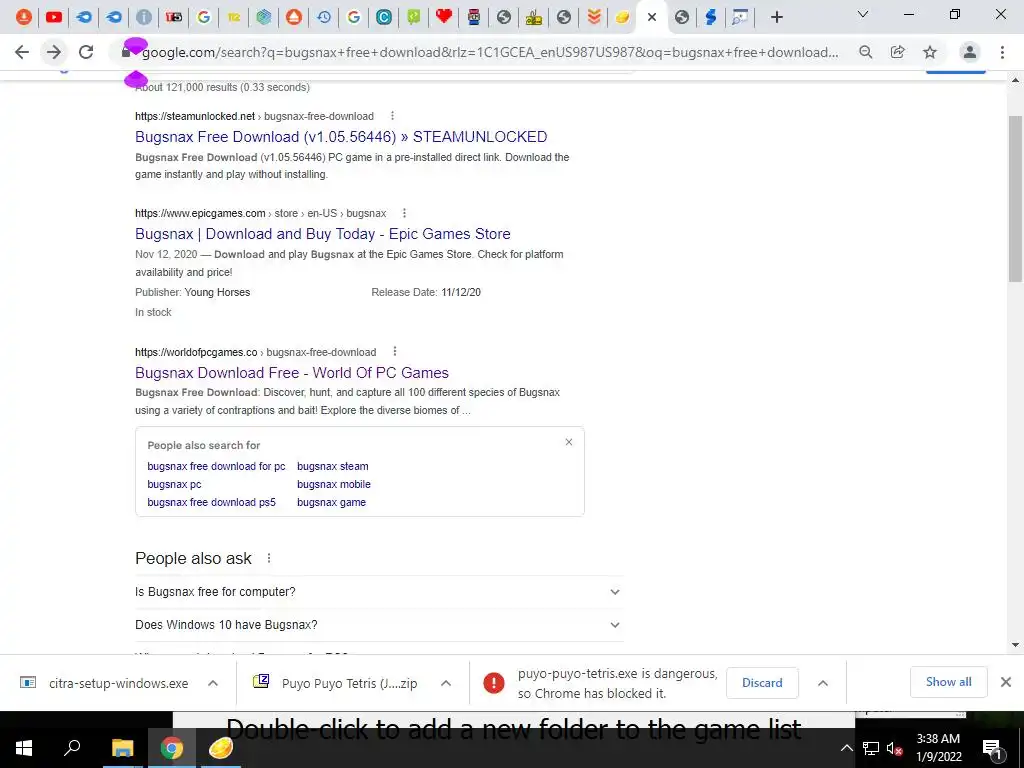The width and height of the screenshot is (1024, 768).
Task: Open options for the Puyo Puyo Tetris zip download
Action: 446,683
